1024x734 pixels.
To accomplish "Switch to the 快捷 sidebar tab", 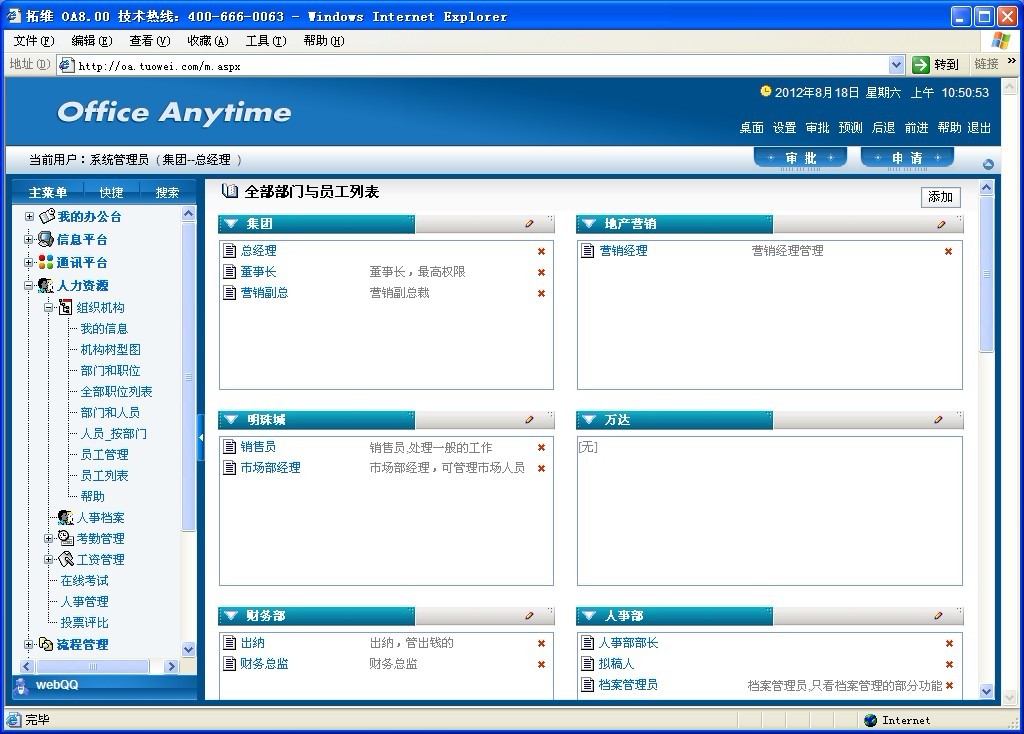I will (111, 192).
